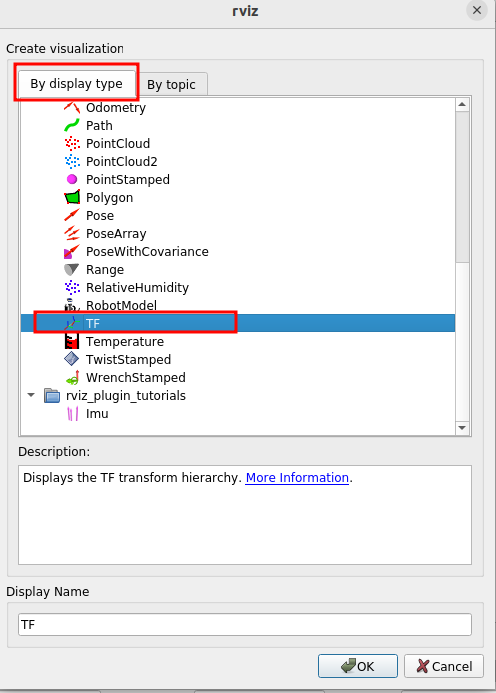Choose the green Path display icon
This screenshot has height=693, width=496.
pos(72,126)
